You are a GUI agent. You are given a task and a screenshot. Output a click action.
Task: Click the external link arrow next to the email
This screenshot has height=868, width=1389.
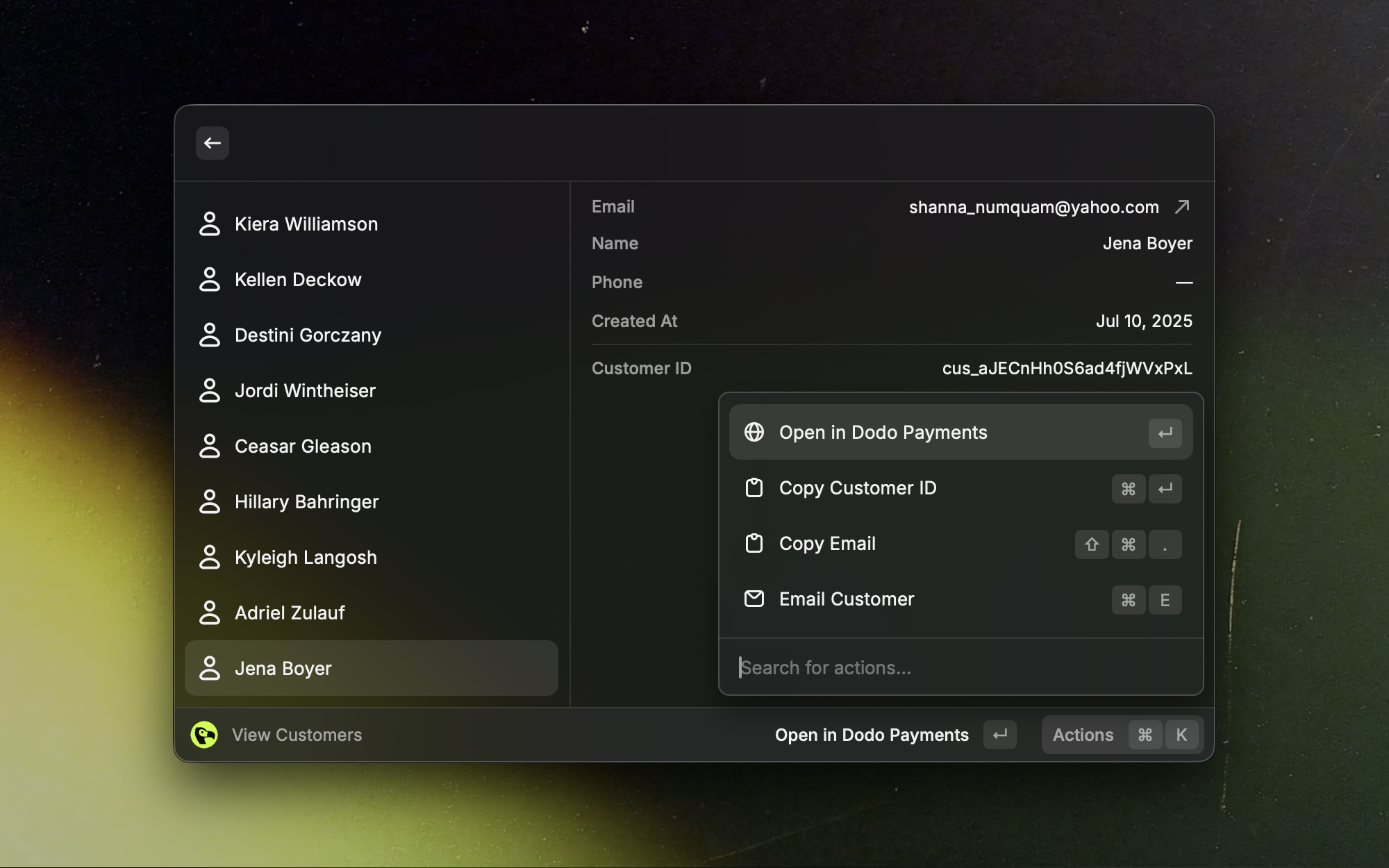tap(1183, 206)
